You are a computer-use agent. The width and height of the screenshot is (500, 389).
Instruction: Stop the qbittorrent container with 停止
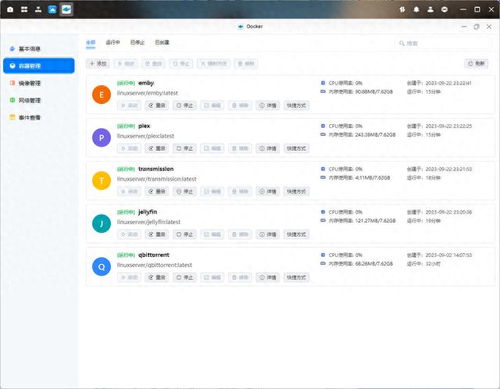pyautogui.click(x=185, y=277)
